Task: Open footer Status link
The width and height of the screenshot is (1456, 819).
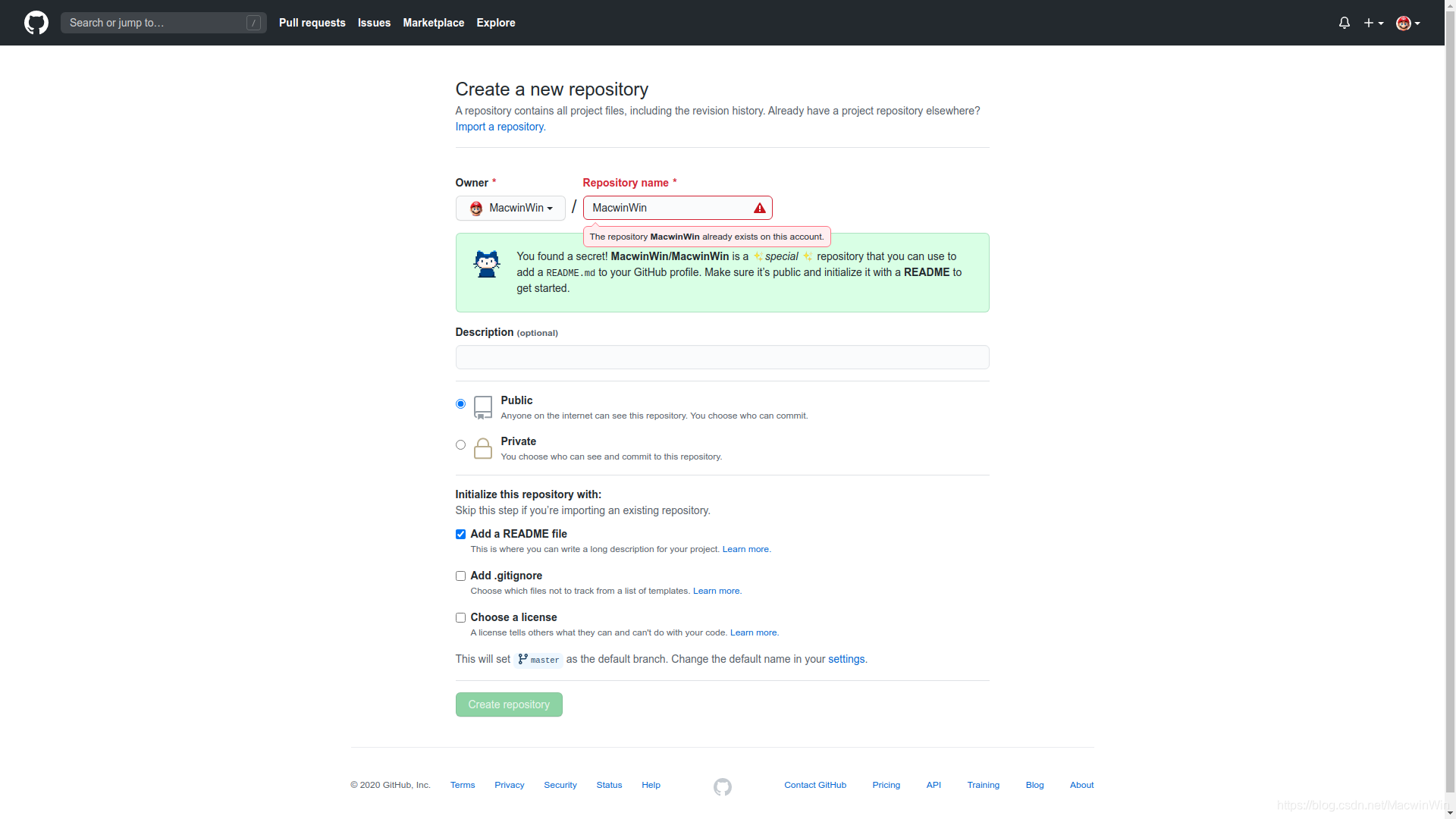Action: tap(609, 785)
